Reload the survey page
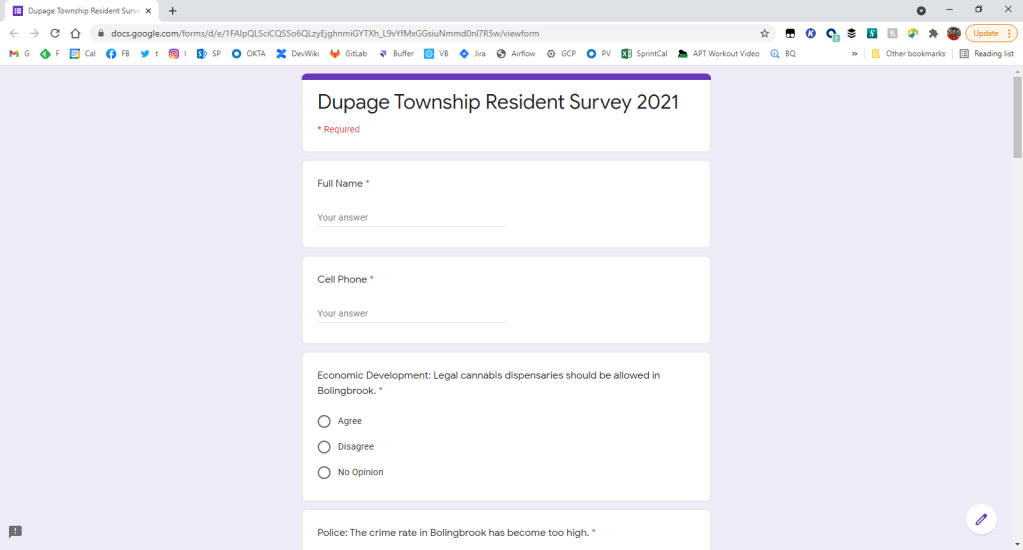 (55, 33)
